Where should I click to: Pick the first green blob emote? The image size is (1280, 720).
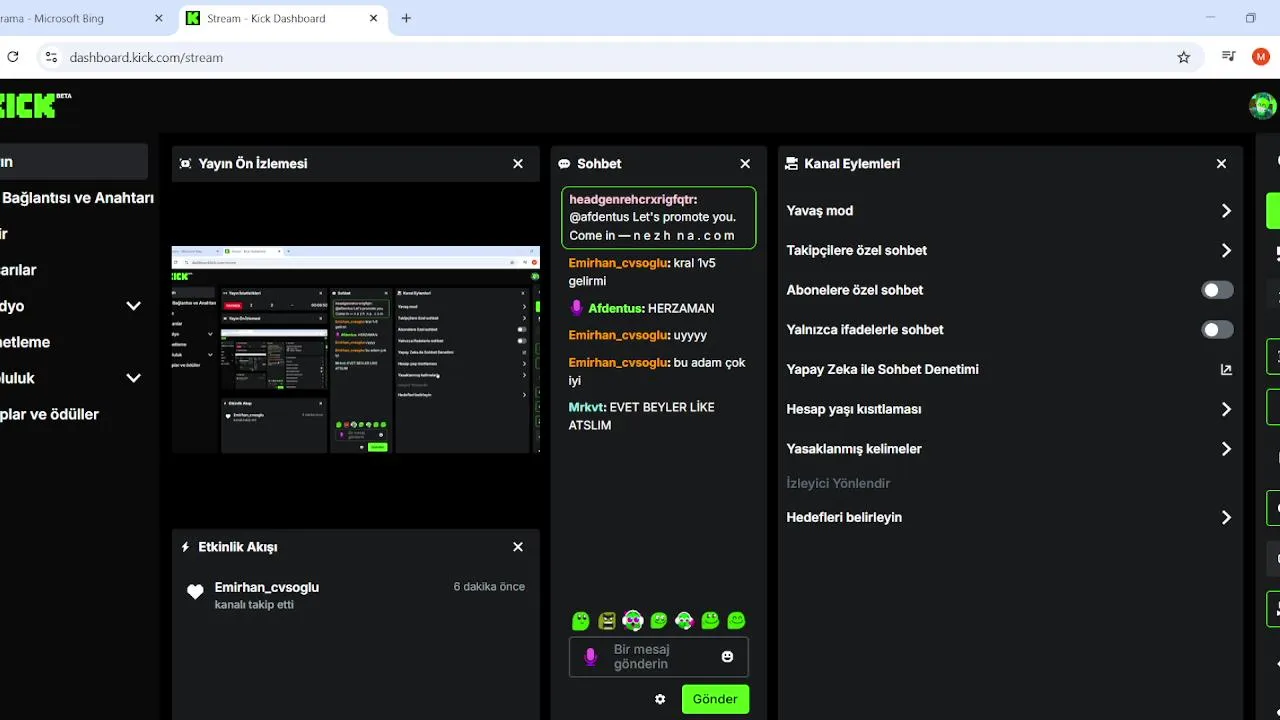point(581,621)
